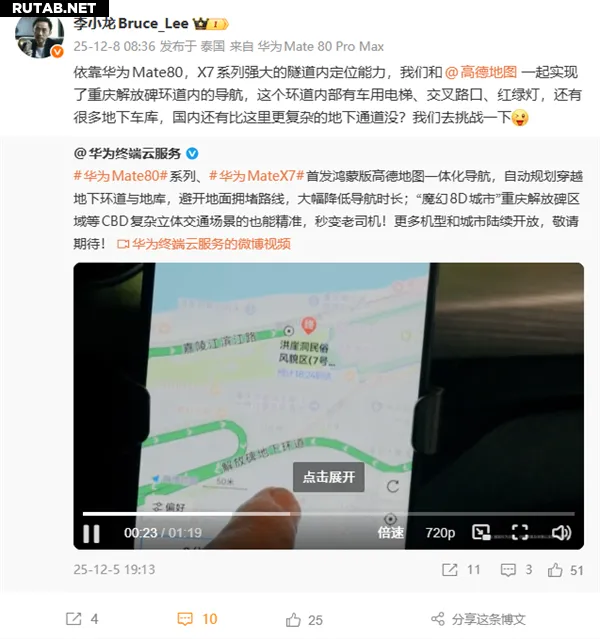Open comments on the reposted post (3)
The height and width of the screenshot is (639, 600).
(x=516, y=570)
